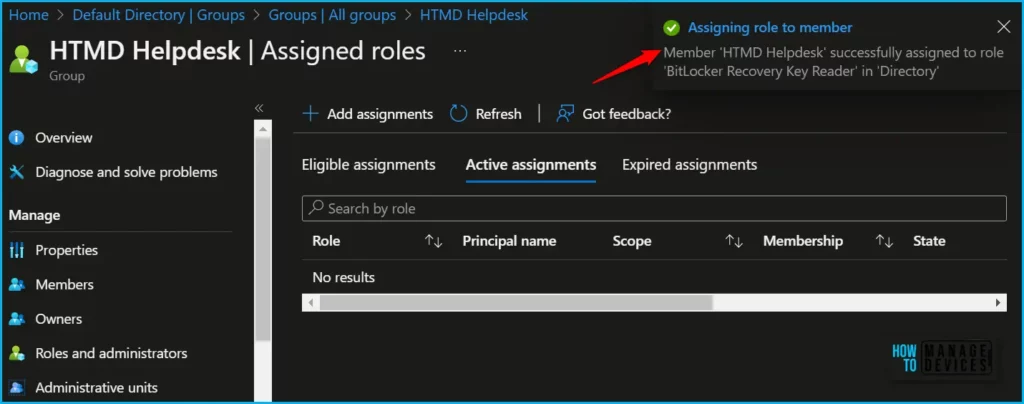Select the Active assignments tab
Viewport: 1024px width, 404px height.
point(530,164)
